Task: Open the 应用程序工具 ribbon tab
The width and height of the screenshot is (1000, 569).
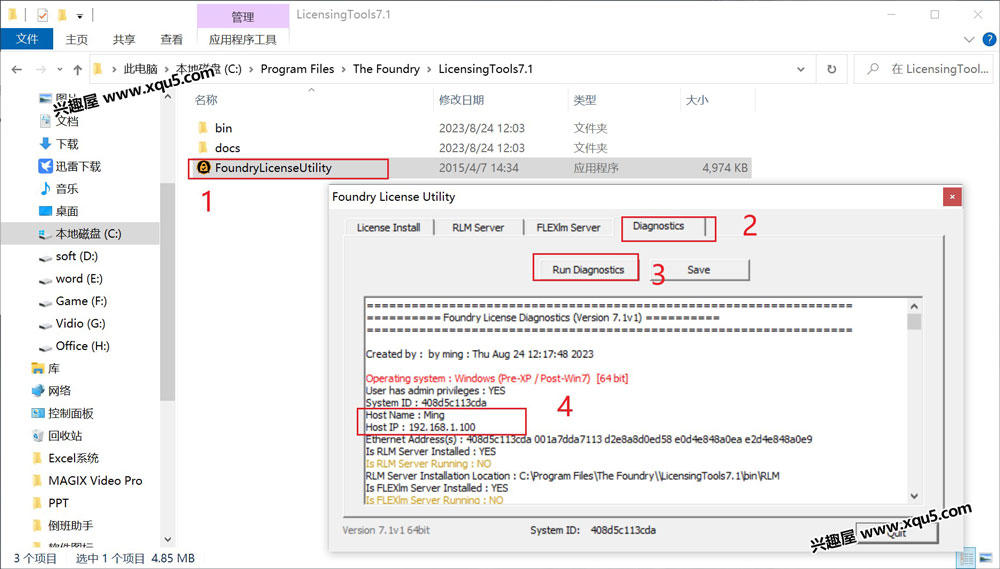Action: point(242,40)
